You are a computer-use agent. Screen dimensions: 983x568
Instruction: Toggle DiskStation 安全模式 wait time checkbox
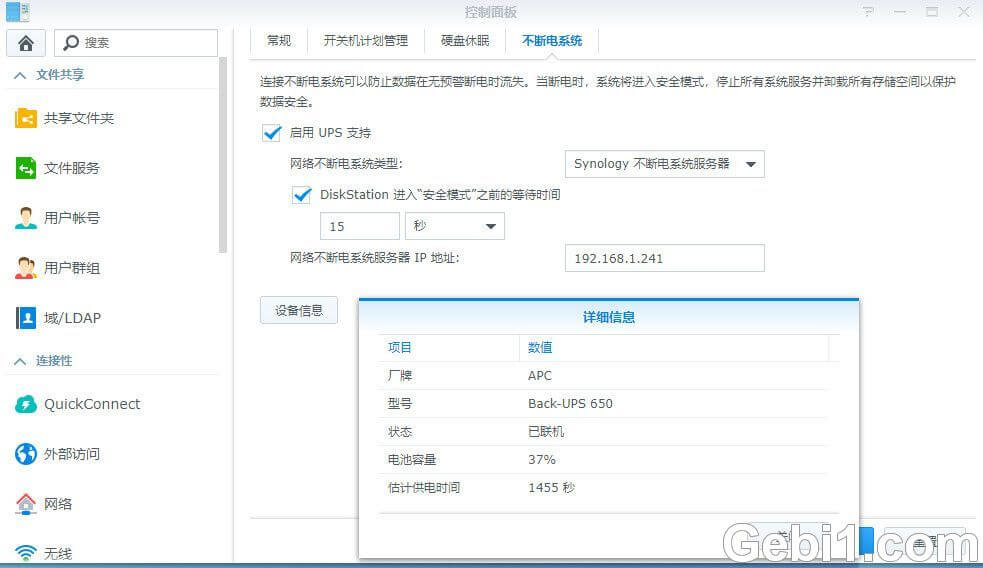point(302,195)
